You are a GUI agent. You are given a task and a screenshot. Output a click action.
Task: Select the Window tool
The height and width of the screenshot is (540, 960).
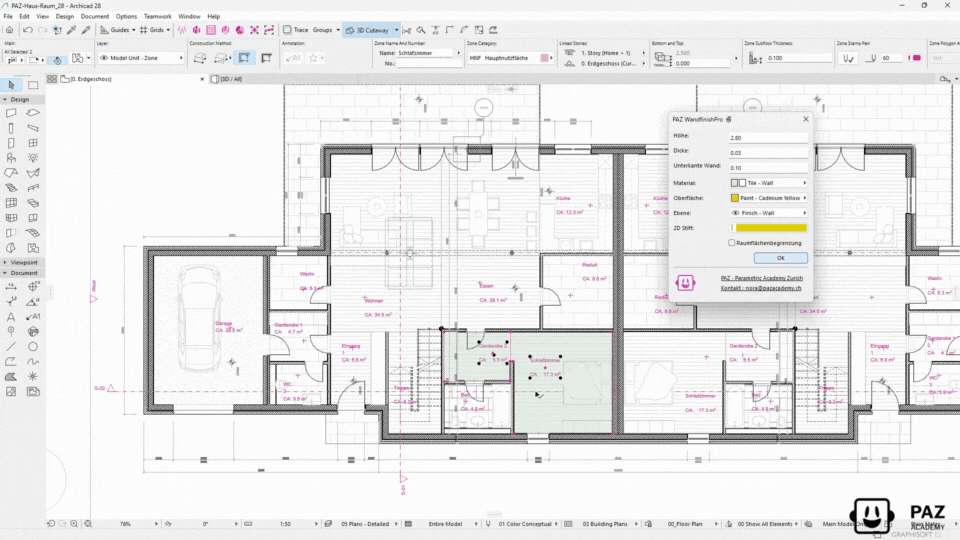33,143
